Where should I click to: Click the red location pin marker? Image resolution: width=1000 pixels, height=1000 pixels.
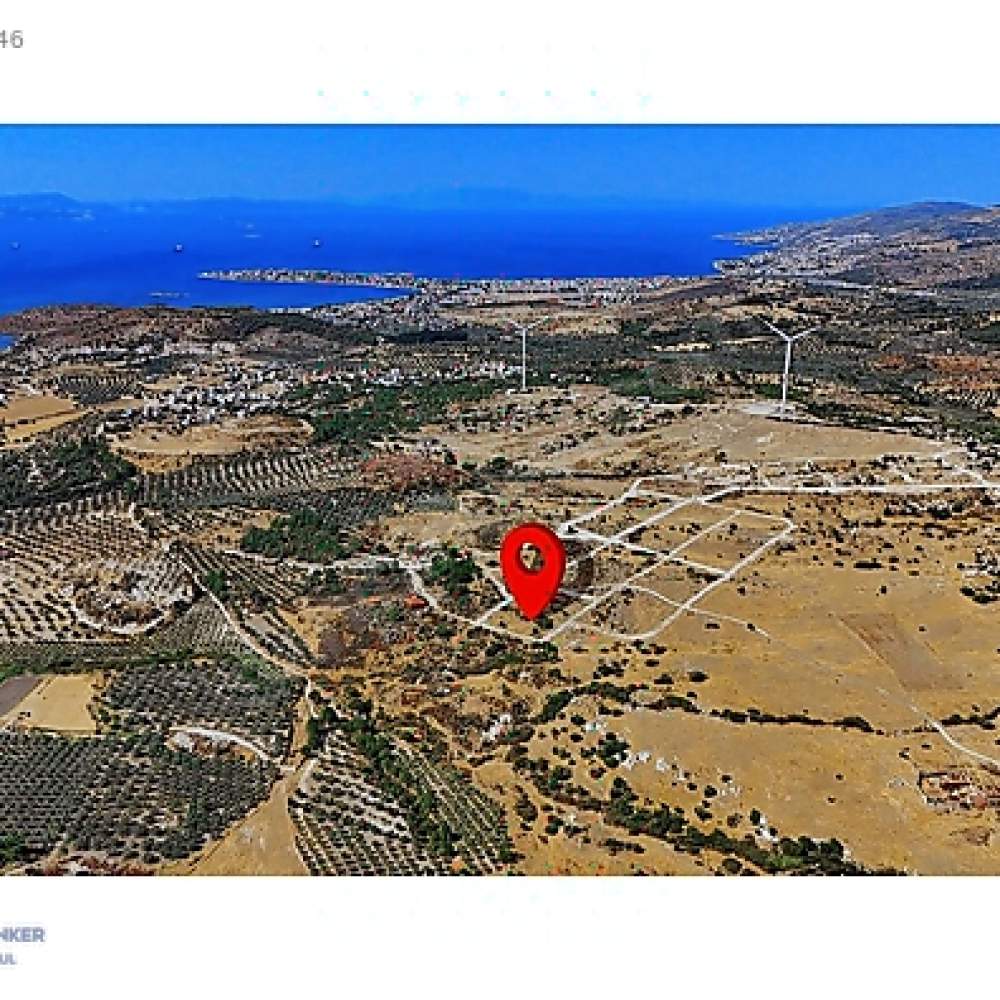click(533, 570)
